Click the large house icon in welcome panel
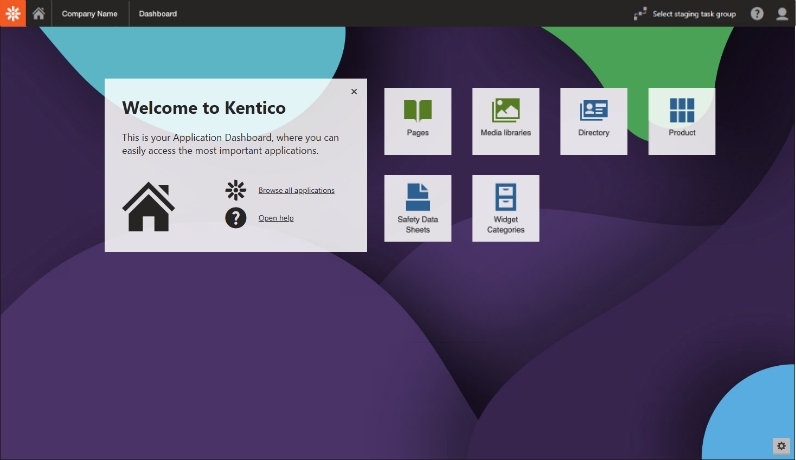Screen dimensions: 796x460 pyautogui.click(x=149, y=207)
